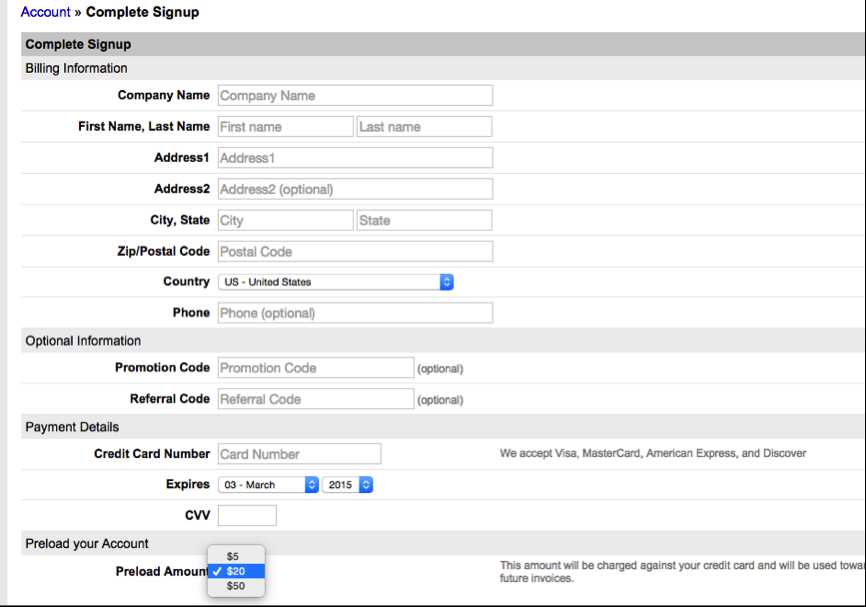
Task: Pick the $50 preload amount option
Action: pos(236,586)
